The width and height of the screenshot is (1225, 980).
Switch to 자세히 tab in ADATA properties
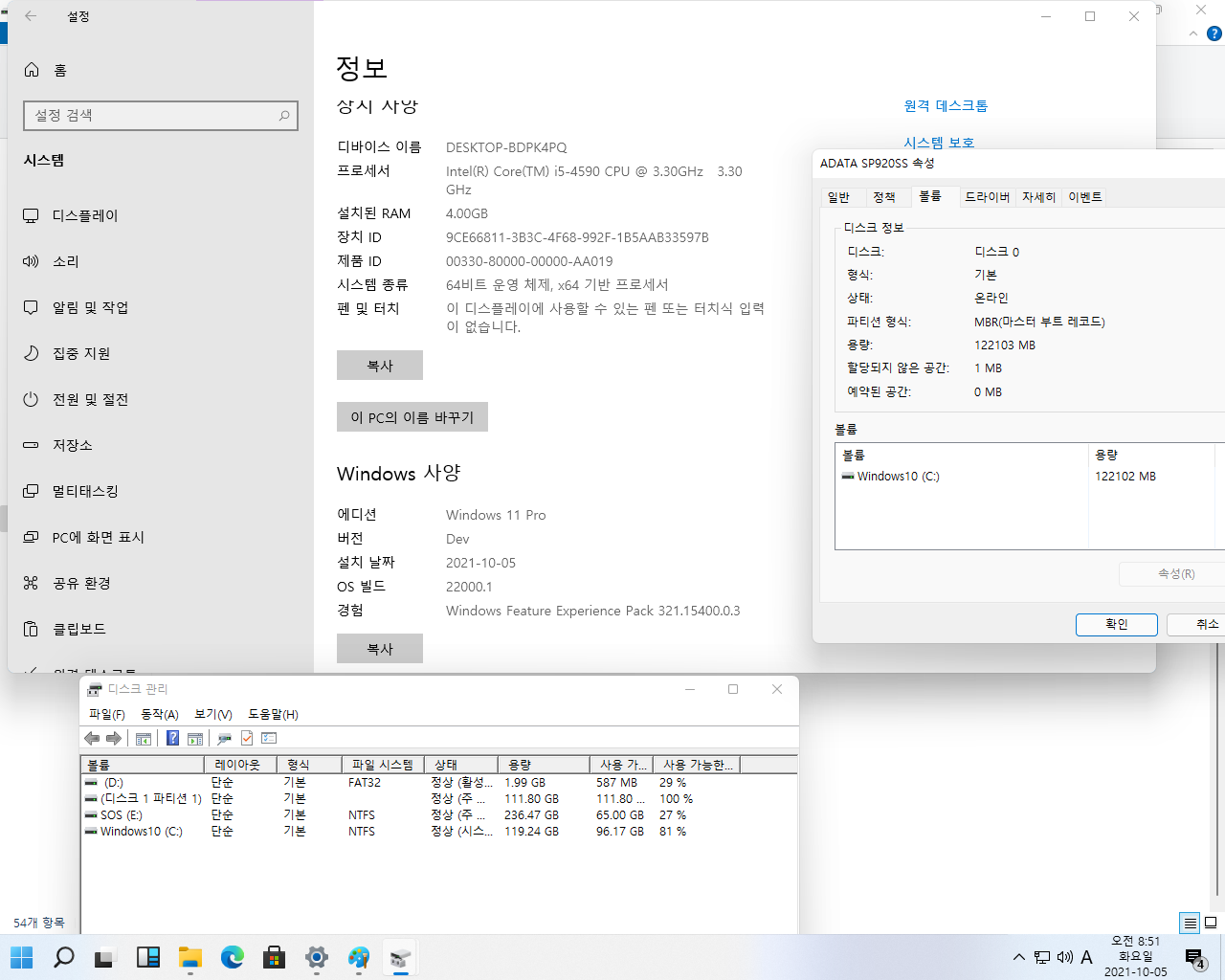(x=1038, y=197)
